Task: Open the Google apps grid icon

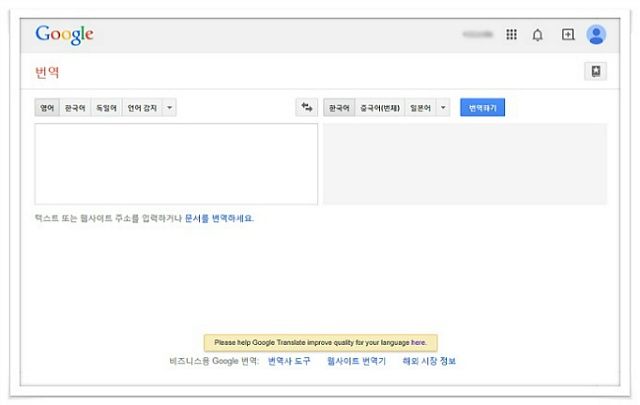Action: tap(511, 34)
